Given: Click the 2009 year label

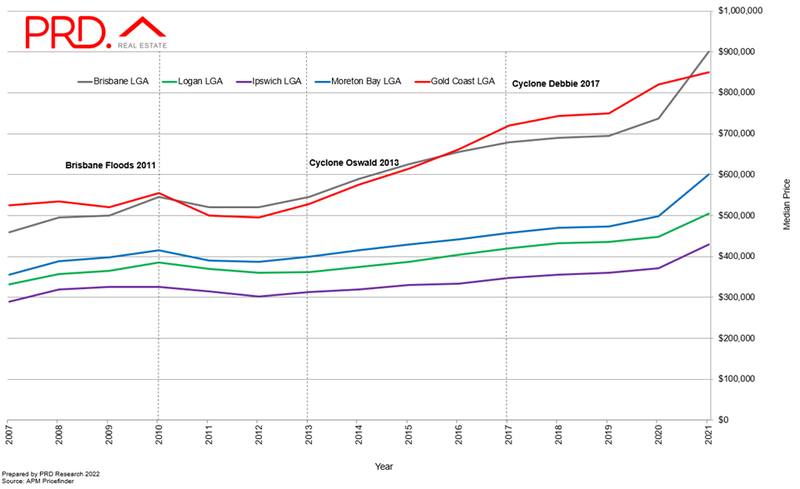Looking at the screenshot, I should coord(108,434).
